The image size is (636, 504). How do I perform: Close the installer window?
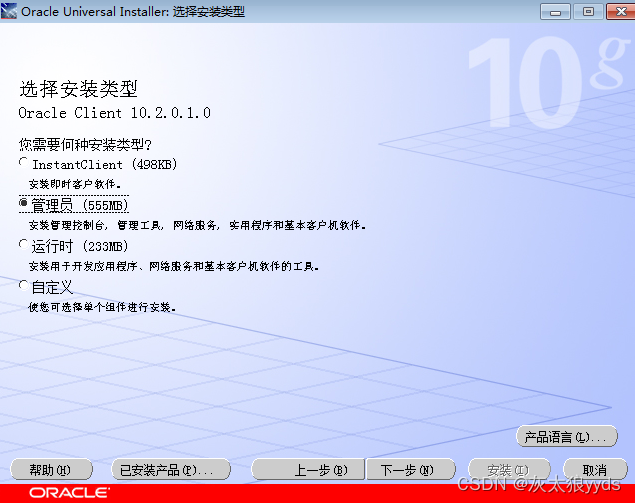(x=621, y=11)
